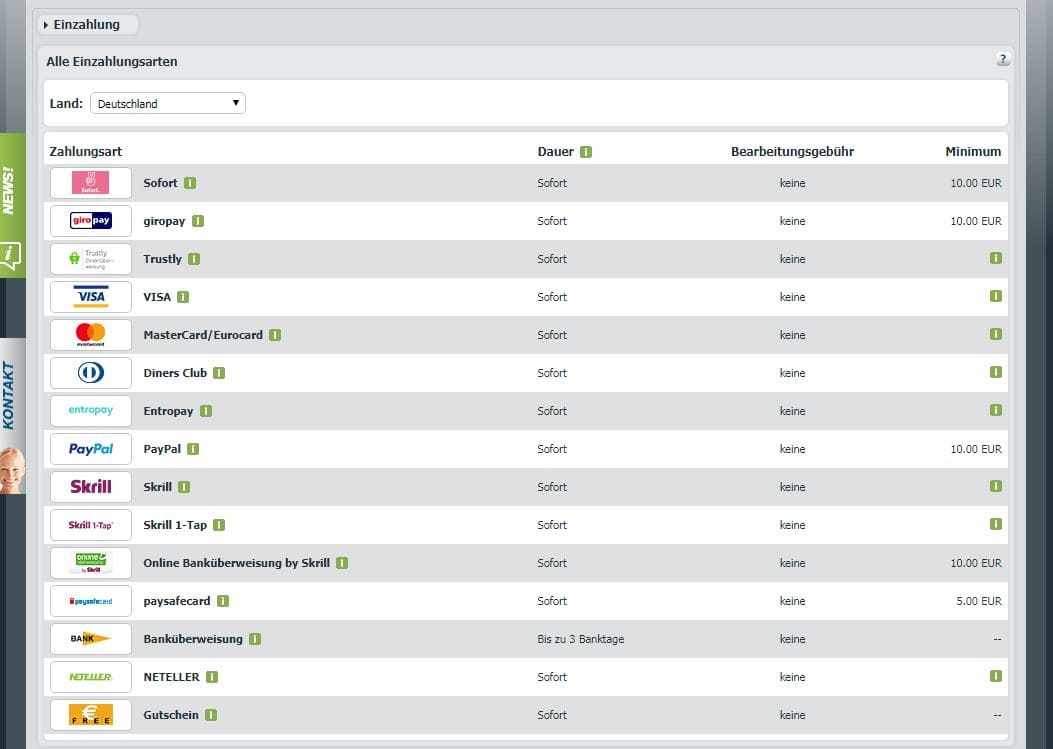The image size is (1053, 749).
Task: Click the Entropay logo
Action: pyautogui.click(x=91, y=410)
